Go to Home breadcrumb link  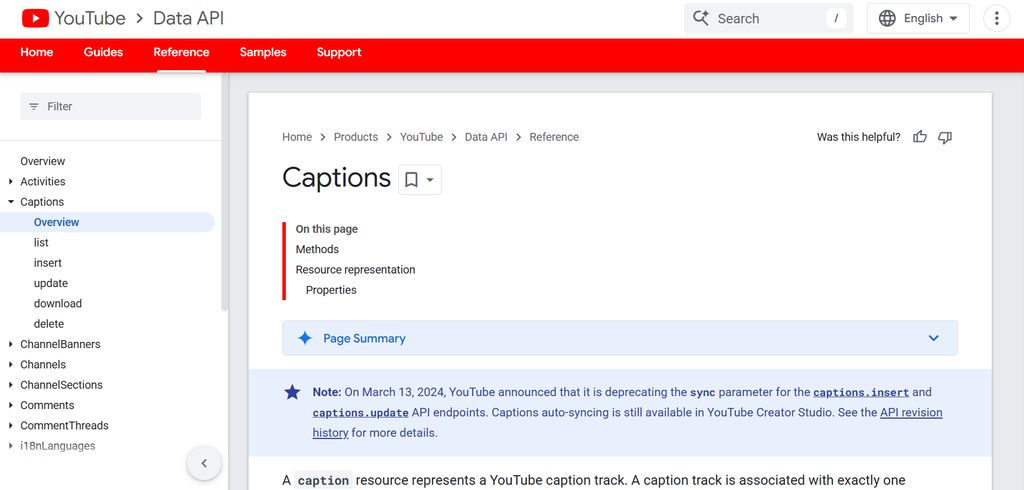297,137
